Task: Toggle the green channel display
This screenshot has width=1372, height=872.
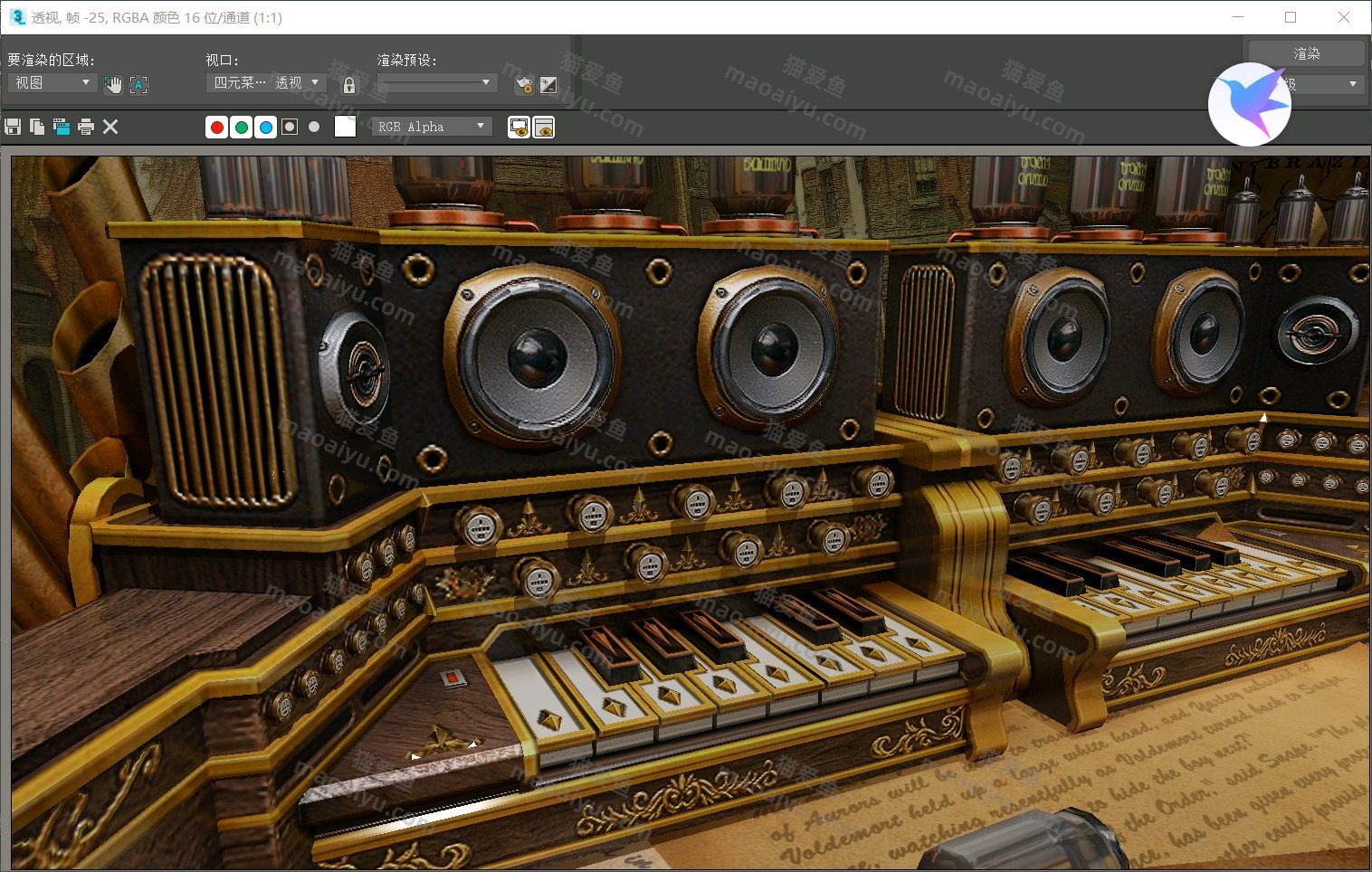Action: pyautogui.click(x=242, y=128)
